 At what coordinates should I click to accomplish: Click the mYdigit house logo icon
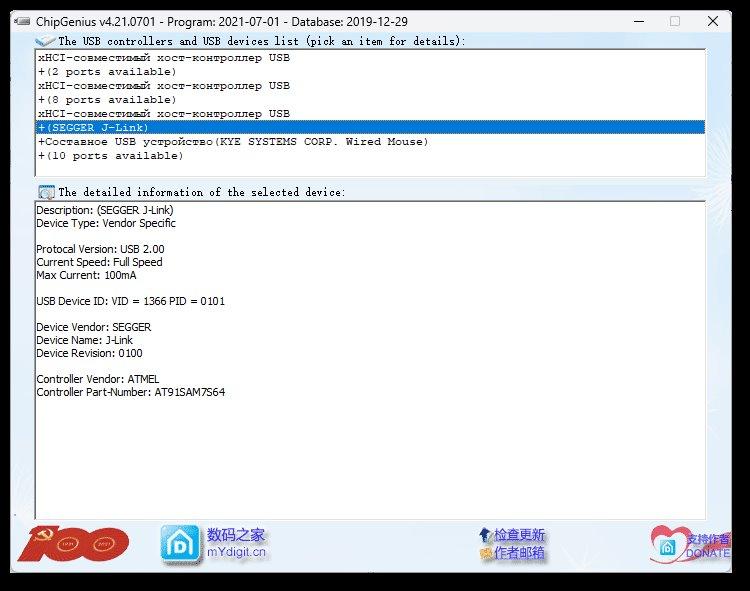click(180, 544)
